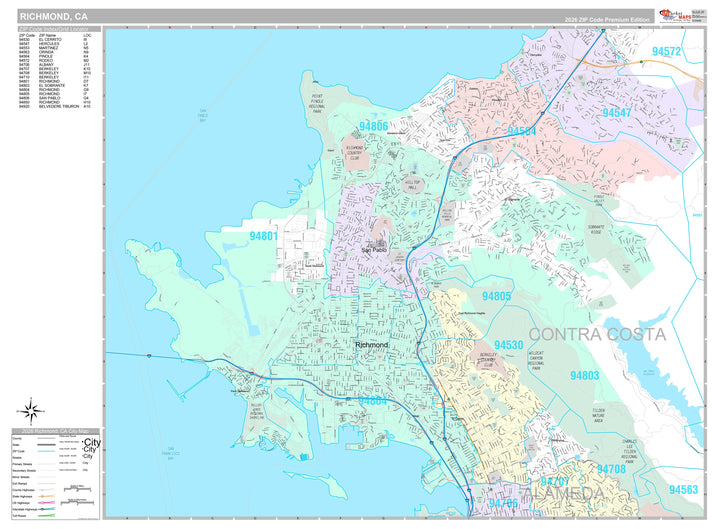The width and height of the screenshot is (720, 529).
Task: Click the RICHMOND, CA title text
Action: pos(53,17)
